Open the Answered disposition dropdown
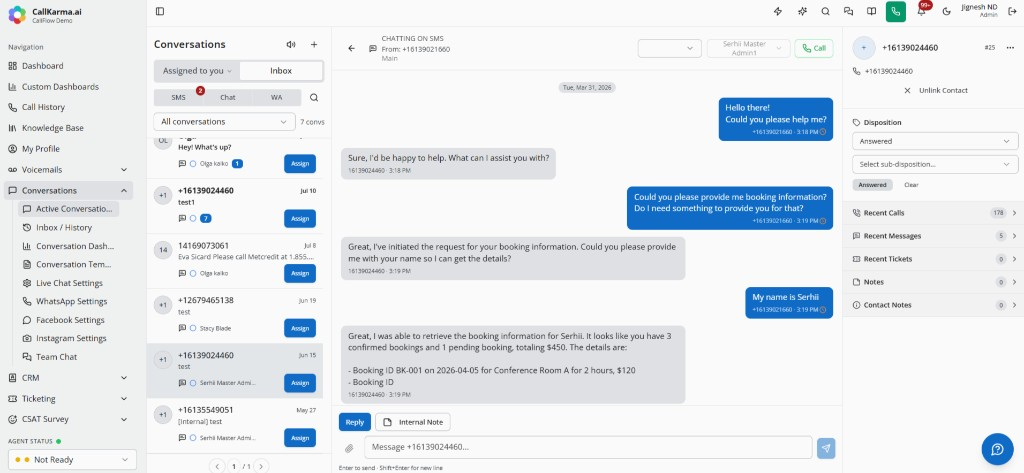This screenshot has height=473, width=1024. [x=935, y=141]
